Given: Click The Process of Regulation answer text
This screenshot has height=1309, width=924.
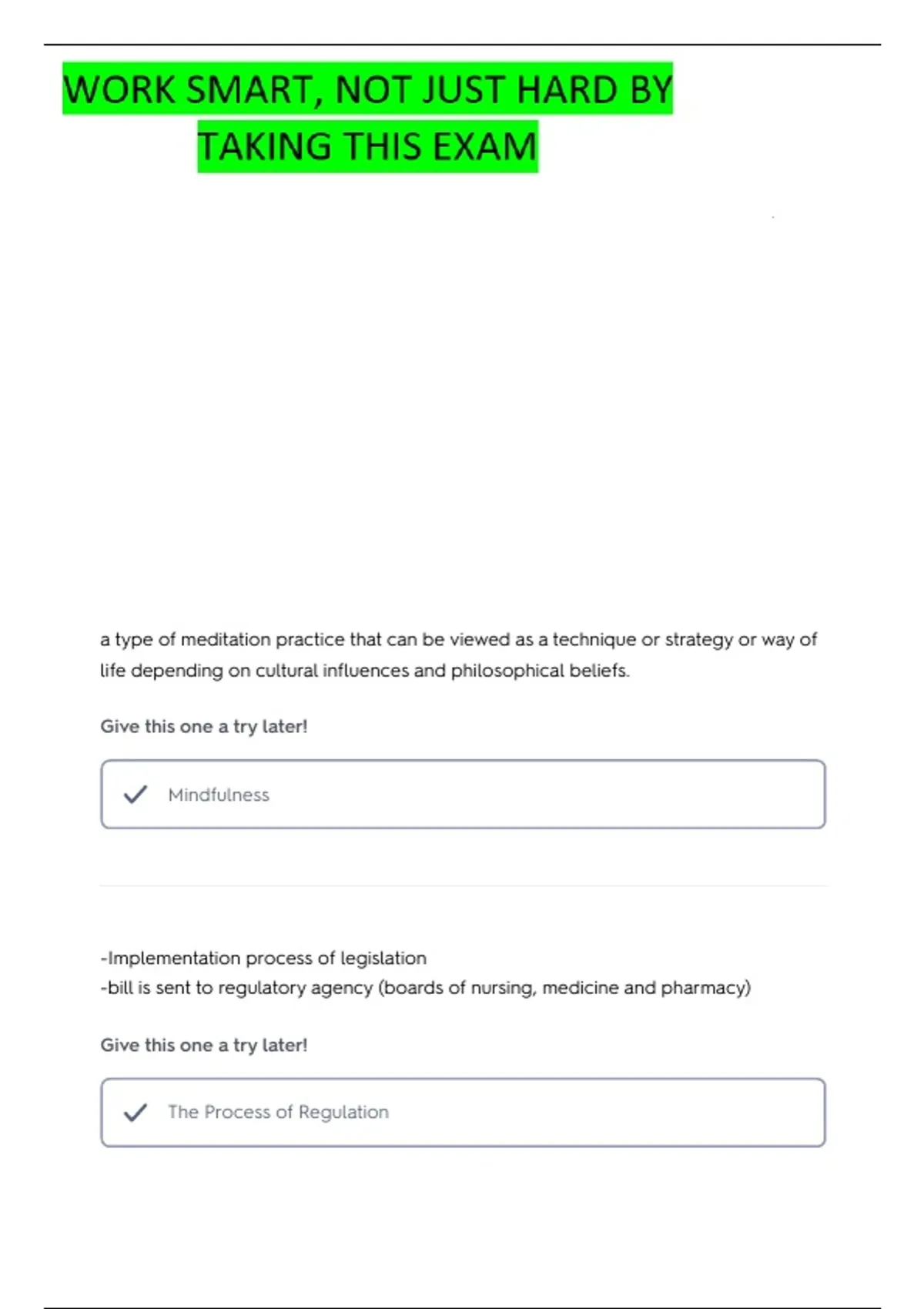Looking at the screenshot, I should tap(278, 1112).
